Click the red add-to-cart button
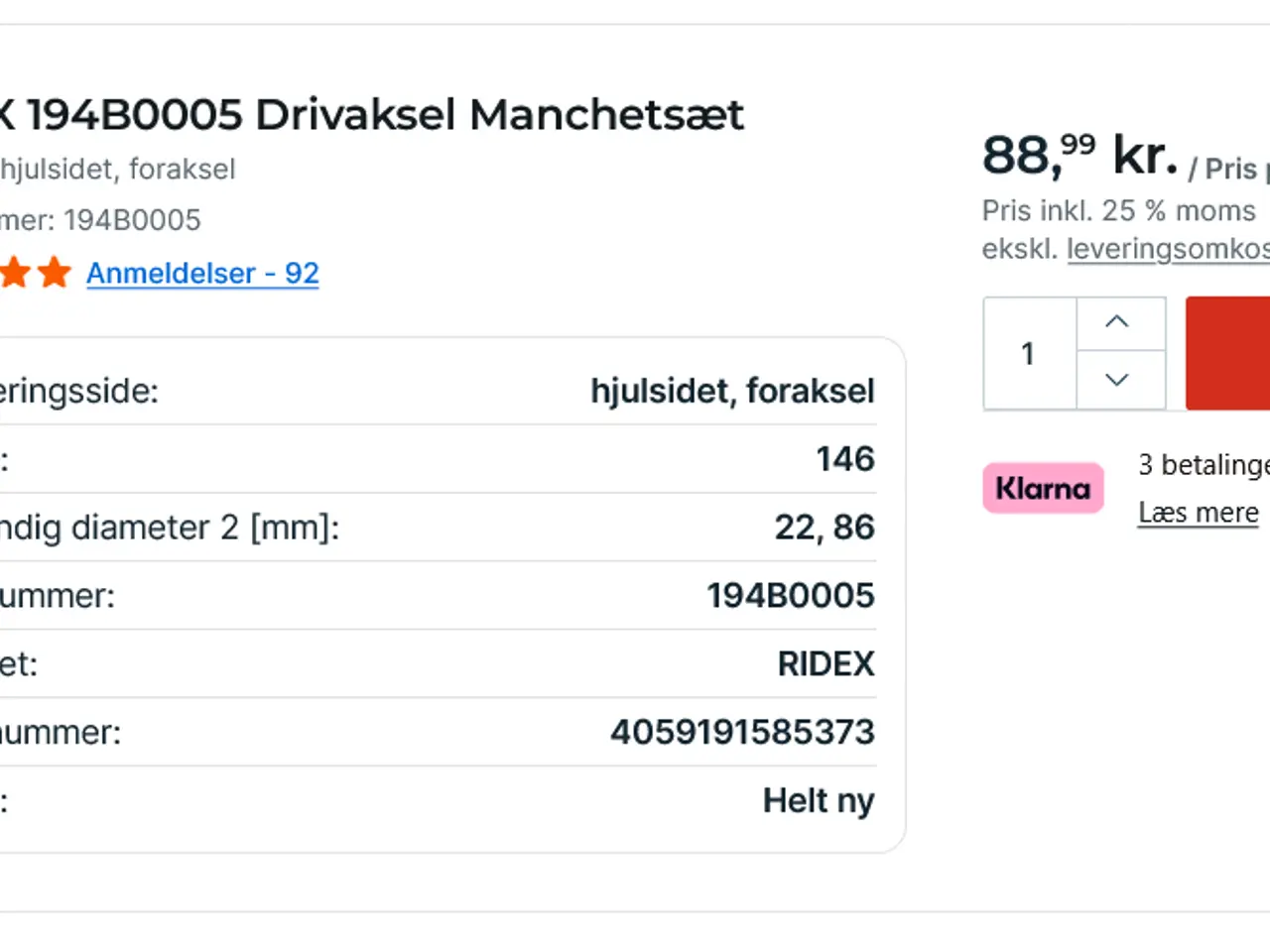1270x952 pixels. coord(1228,353)
